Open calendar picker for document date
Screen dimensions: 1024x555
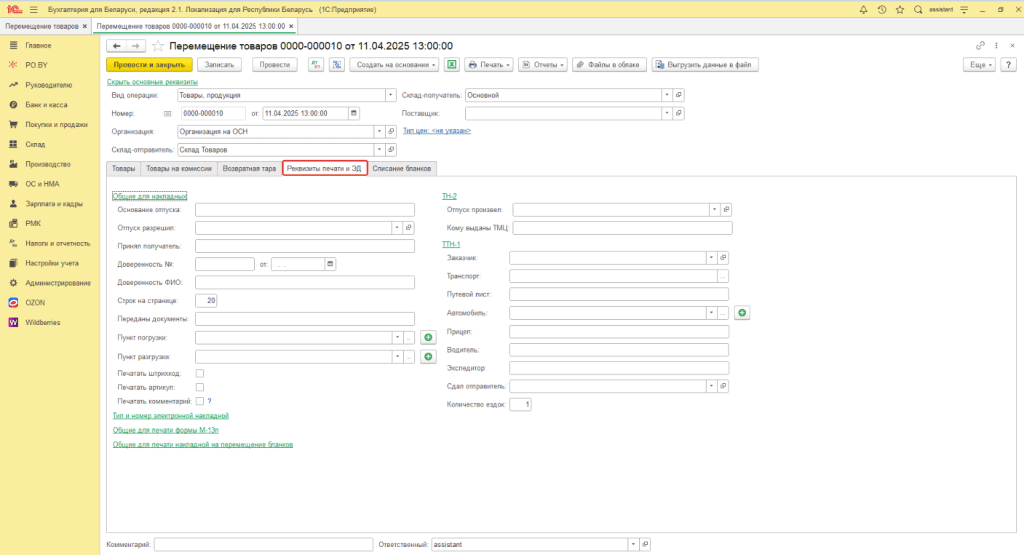(x=354, y=113)
